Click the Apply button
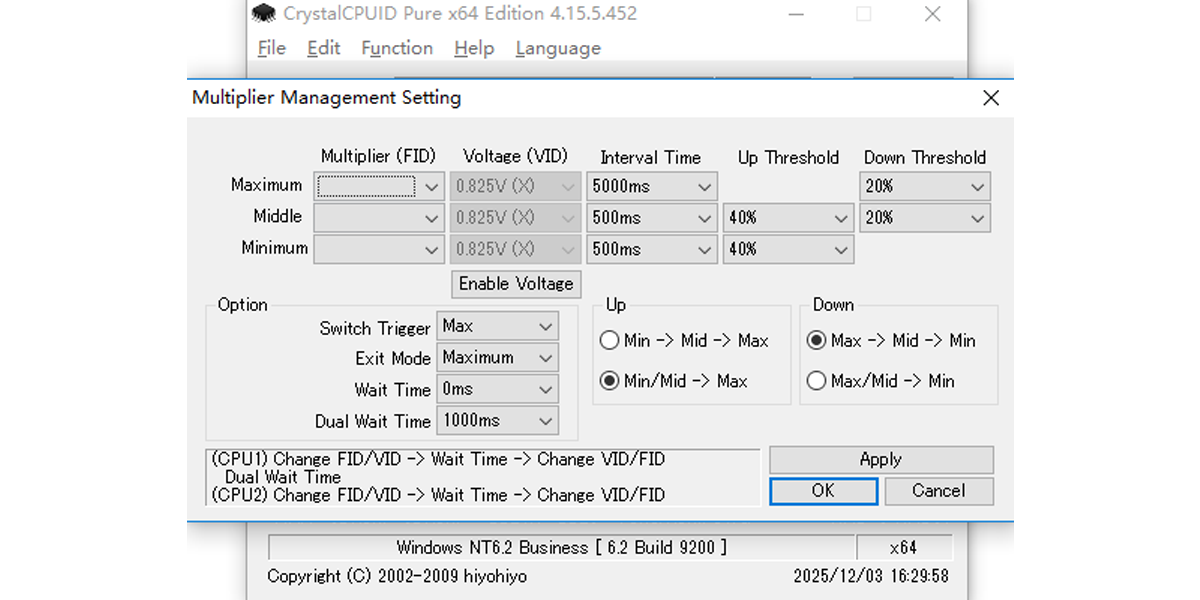Screen dimensions: 1200x600 (x=881, y=460)
